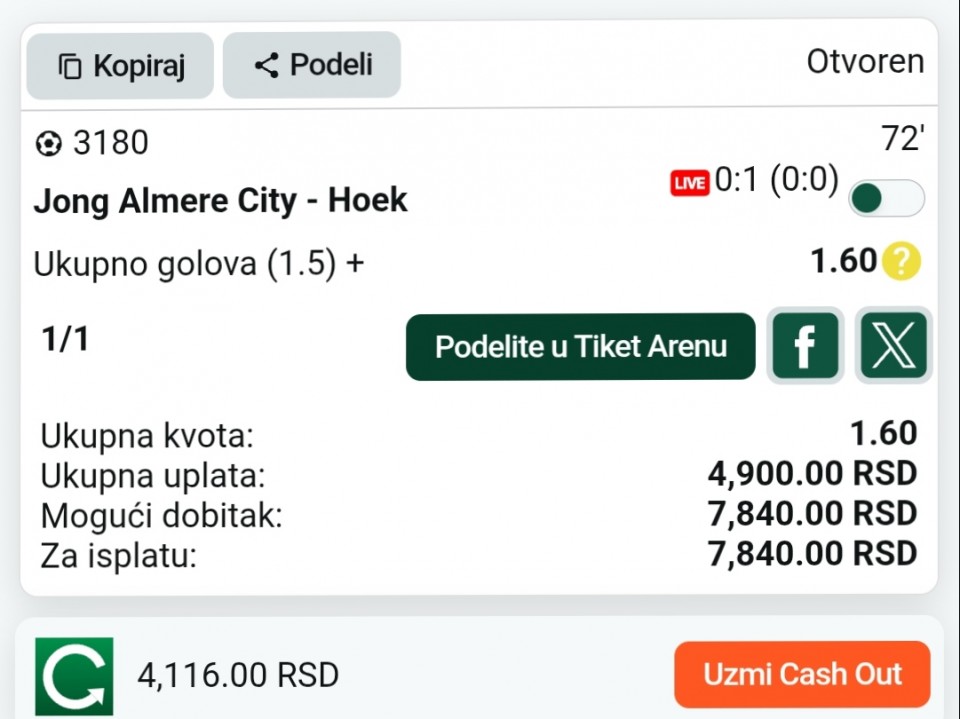960x719 pixels.
Task: Select the Ukupno golova (1.5) + bet
Action: coord(199,264)
